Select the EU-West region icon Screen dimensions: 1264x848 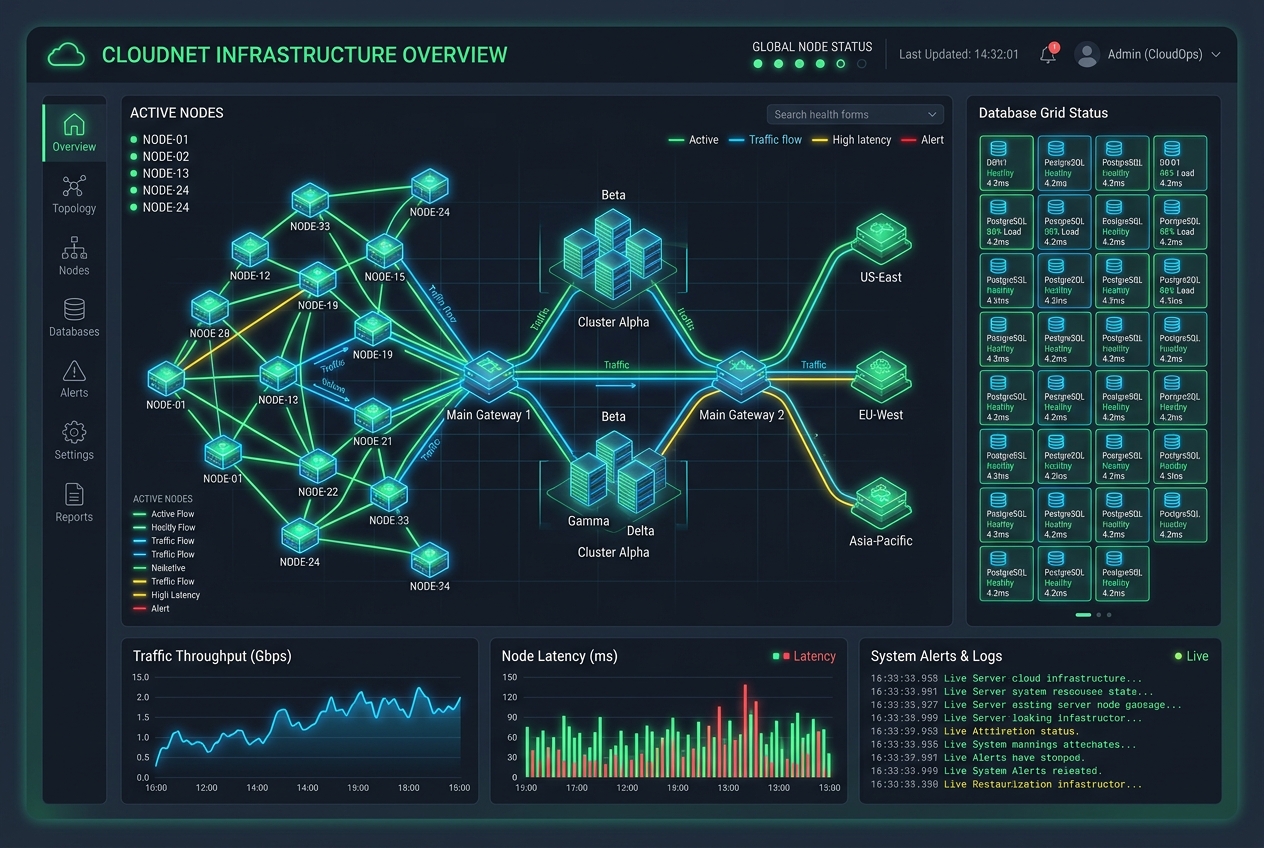point(881,376)
